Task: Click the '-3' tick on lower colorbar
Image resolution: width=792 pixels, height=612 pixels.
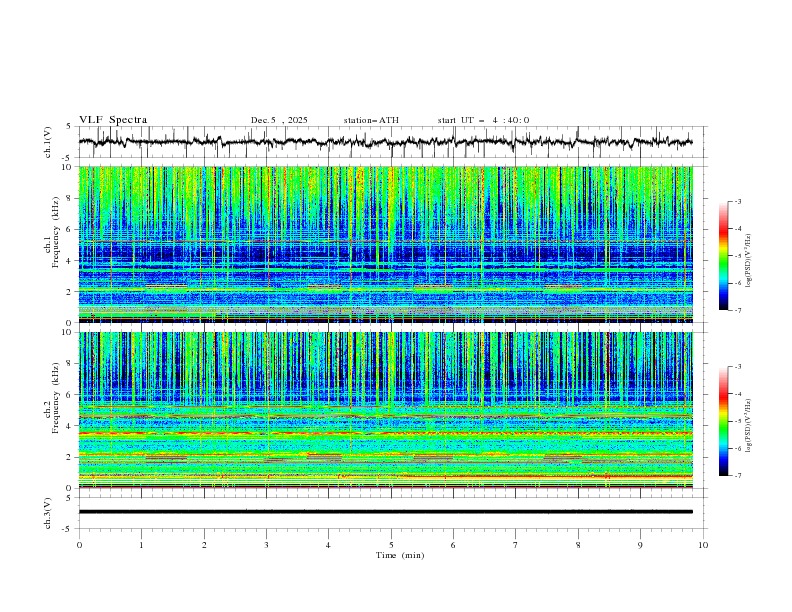Action: pyautogui.click(x=738, y=367)
